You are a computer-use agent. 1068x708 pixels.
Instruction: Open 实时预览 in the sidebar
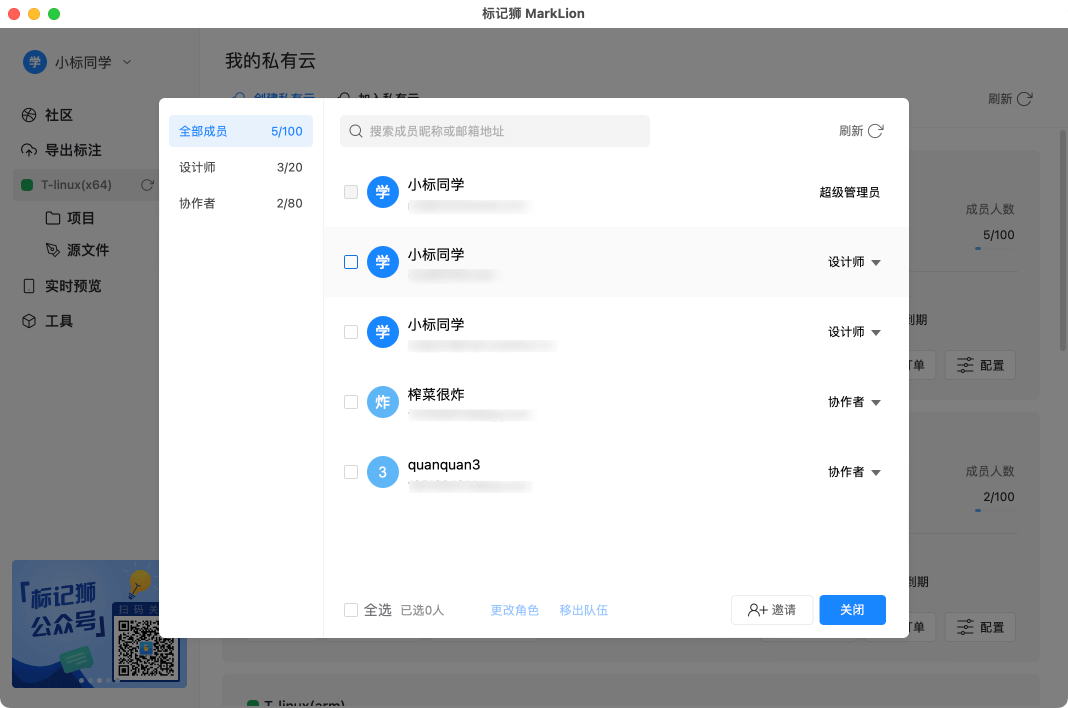[72, 286]
